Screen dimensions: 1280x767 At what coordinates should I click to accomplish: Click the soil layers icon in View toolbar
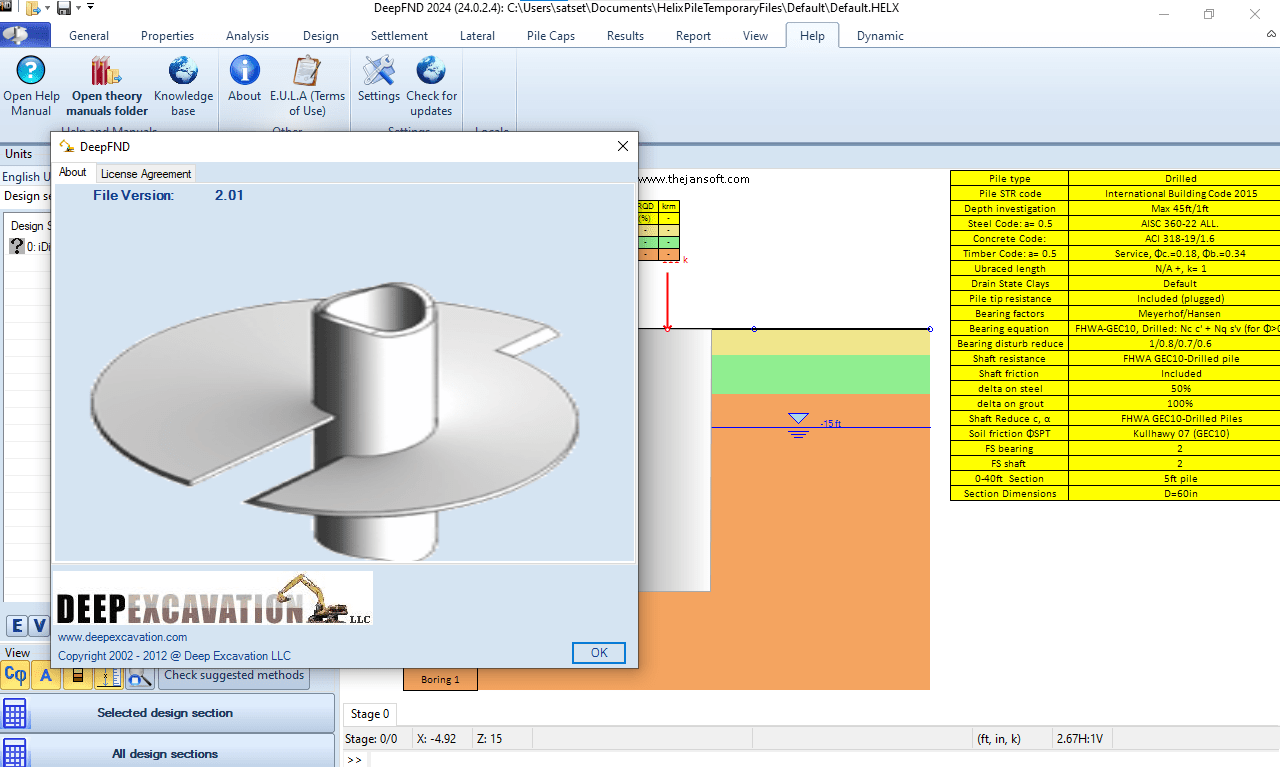click(77, 676)
